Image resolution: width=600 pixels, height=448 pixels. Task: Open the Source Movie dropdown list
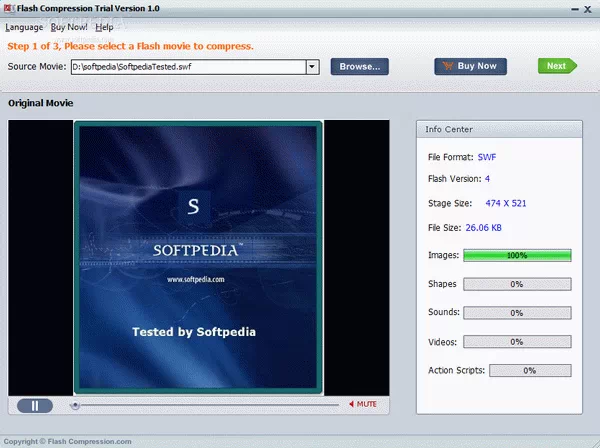312,67
